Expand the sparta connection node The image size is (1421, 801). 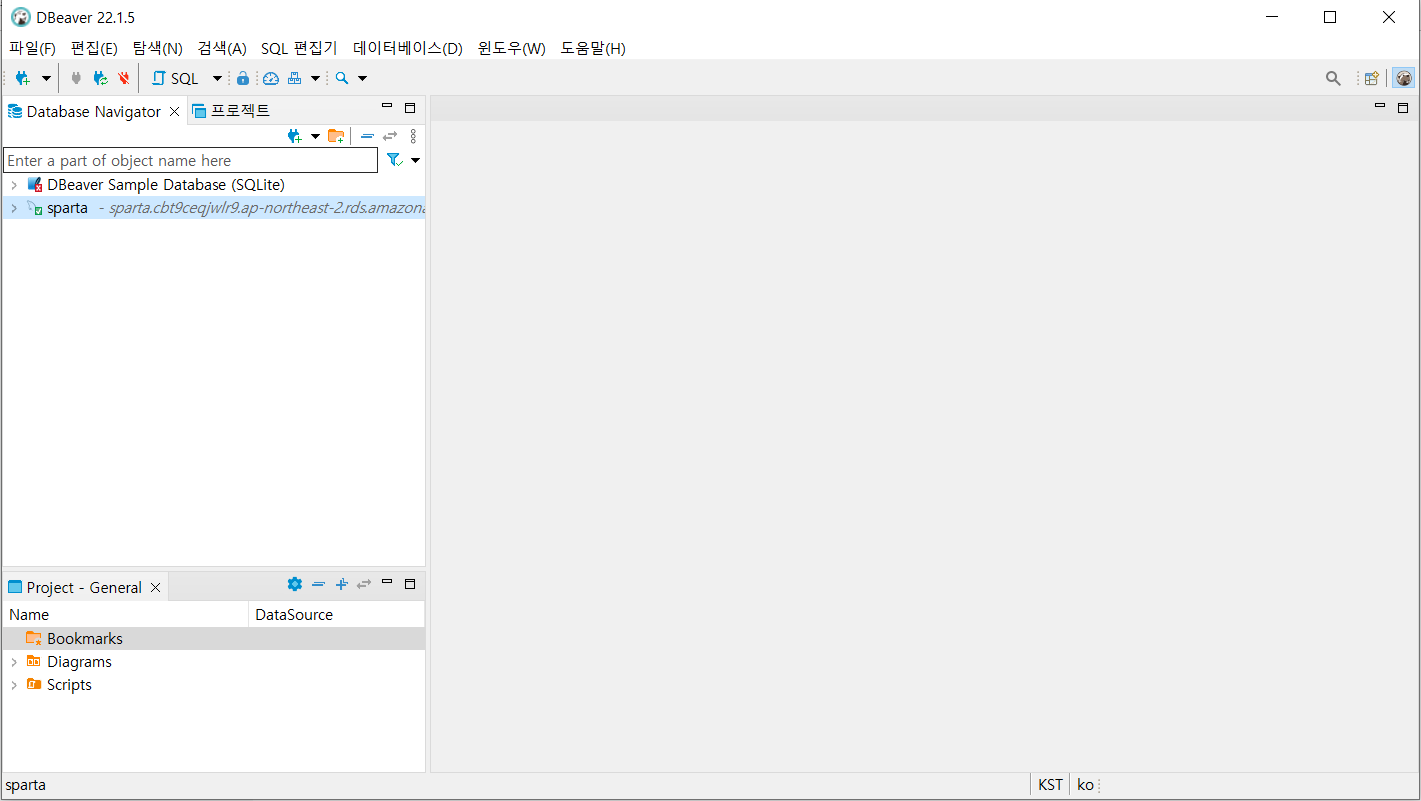click(x=14, y=208)
